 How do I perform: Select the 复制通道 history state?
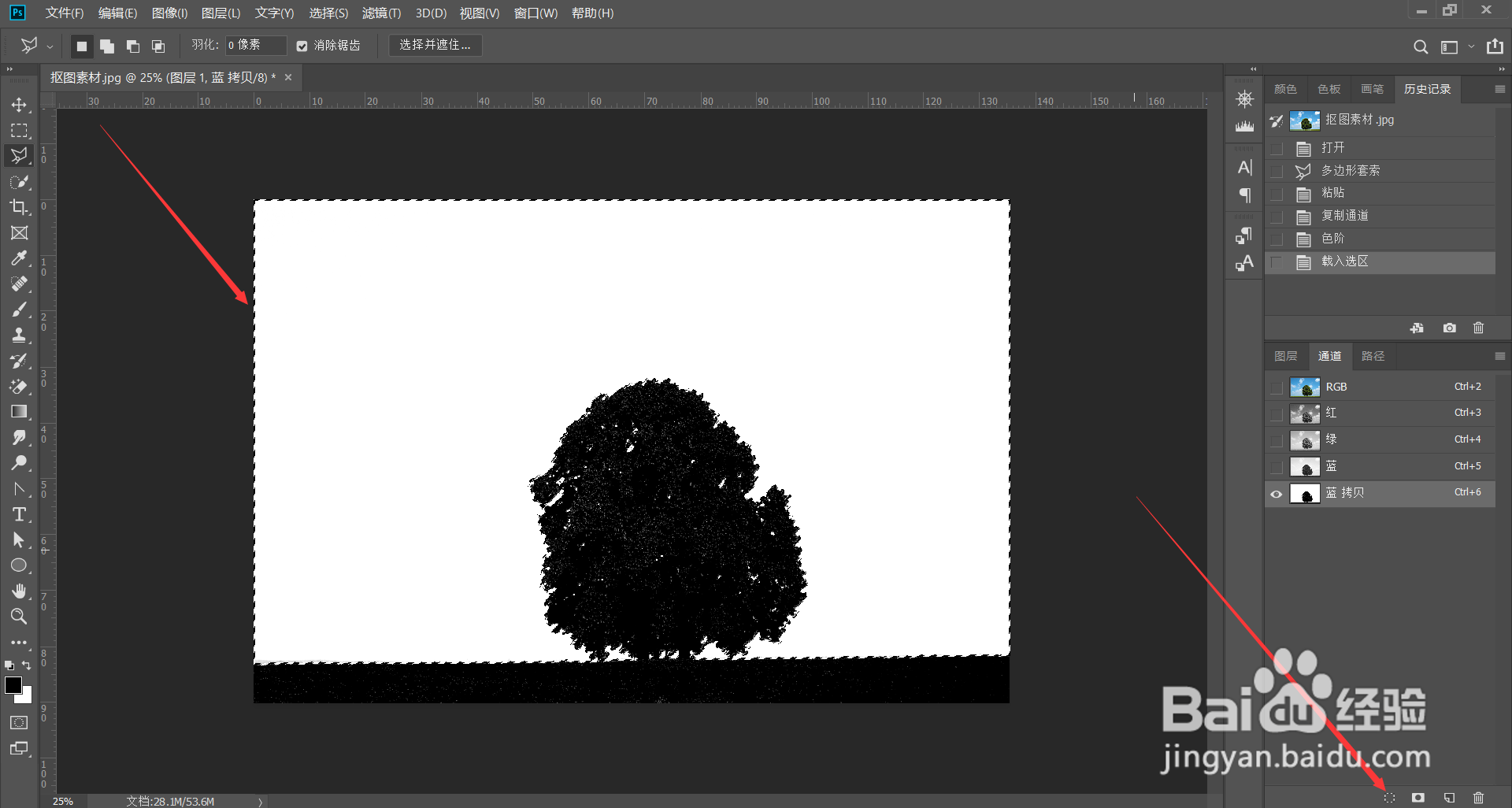[1380, 216]
